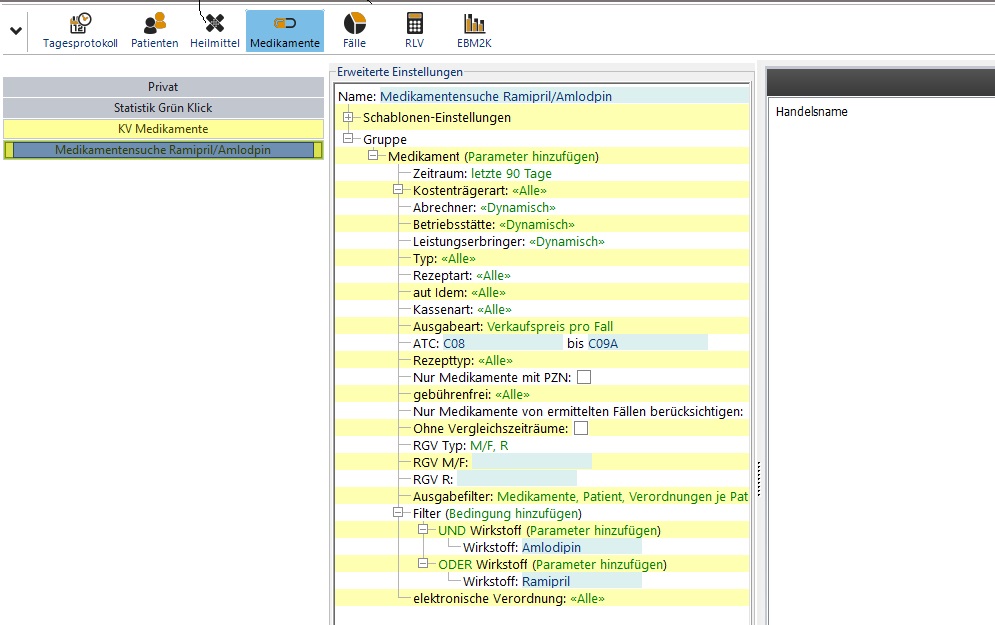Viewport: 995px width, 625px height.
Task: Enable 'Nur Medikamente mit PZN' checkbox
Action: tap(584, 378)
